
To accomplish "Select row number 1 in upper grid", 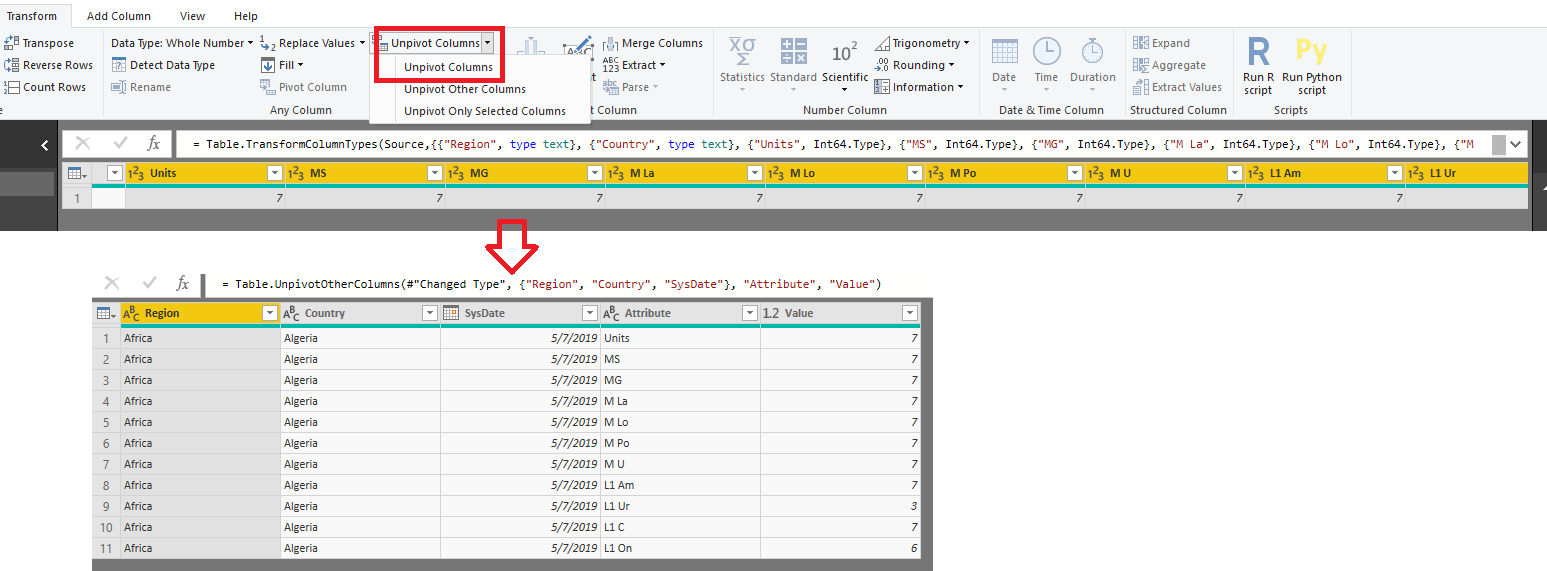I will (76, 198).
